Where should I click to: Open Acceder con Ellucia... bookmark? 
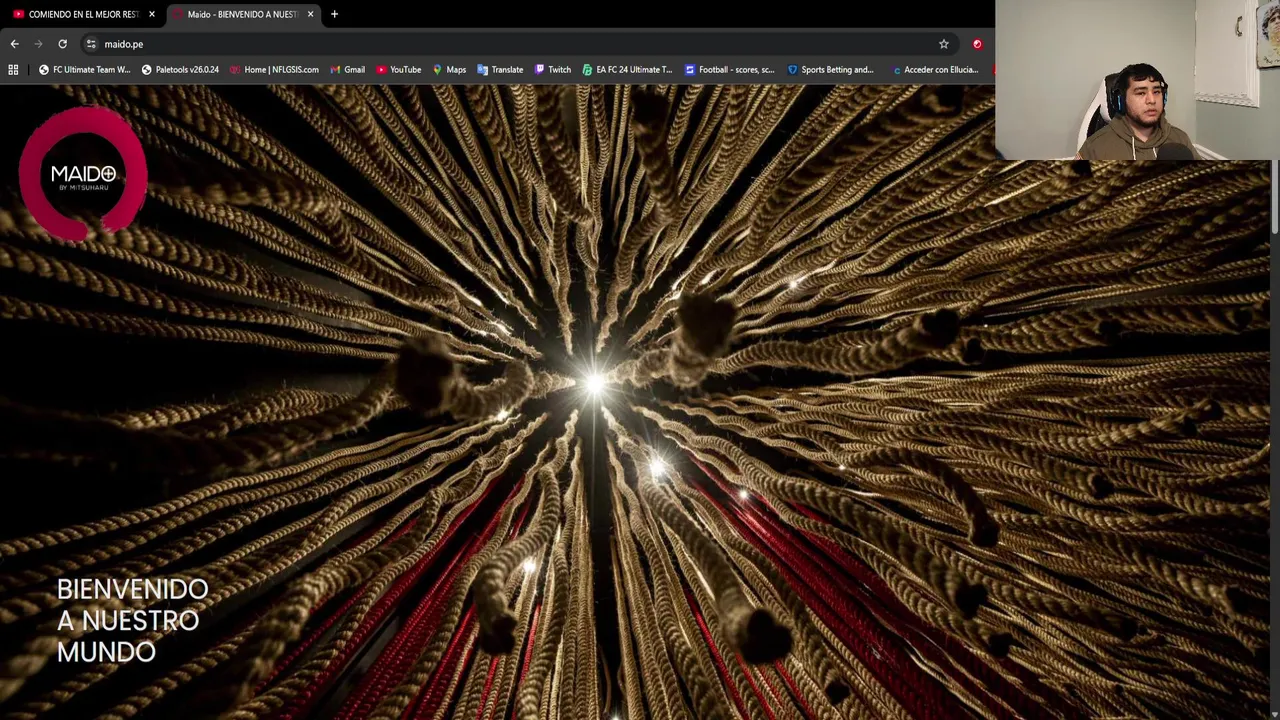pyautogui.click(x=934, y=70)
